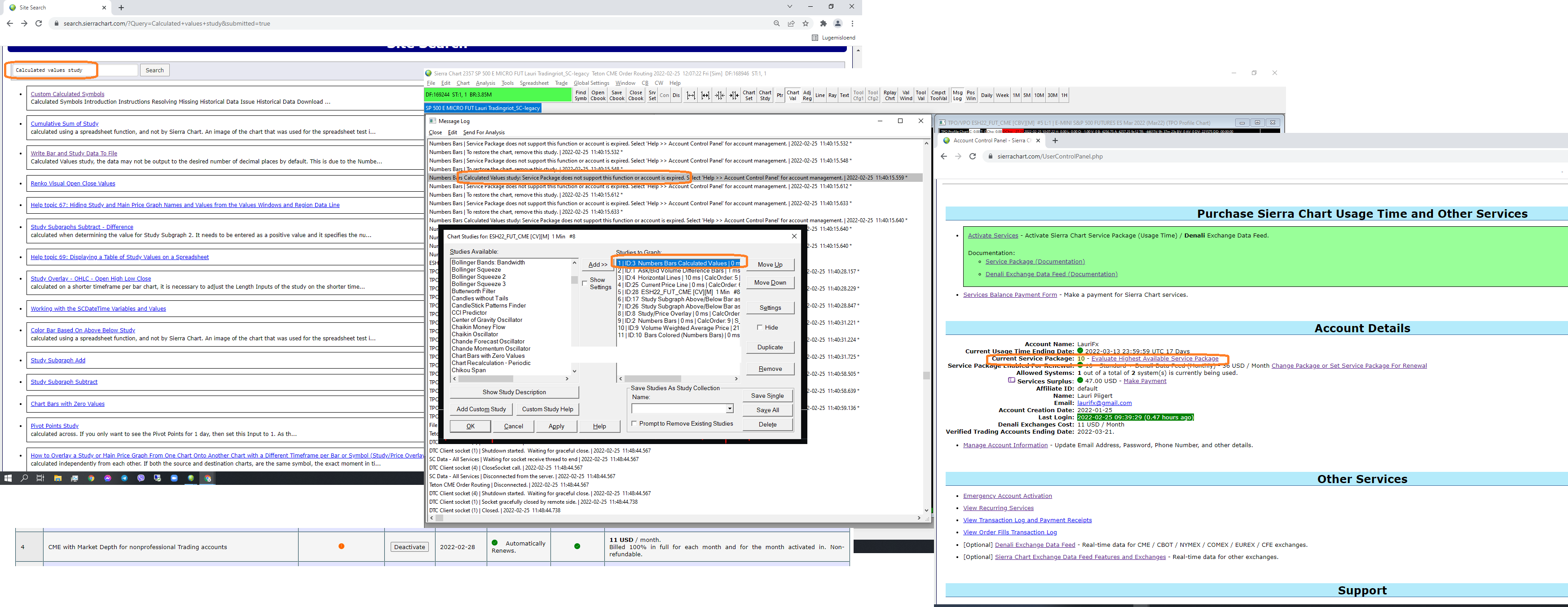The image size is (1568, 607).
Task: Open the Make Payment link
Action: point(1145,381)
